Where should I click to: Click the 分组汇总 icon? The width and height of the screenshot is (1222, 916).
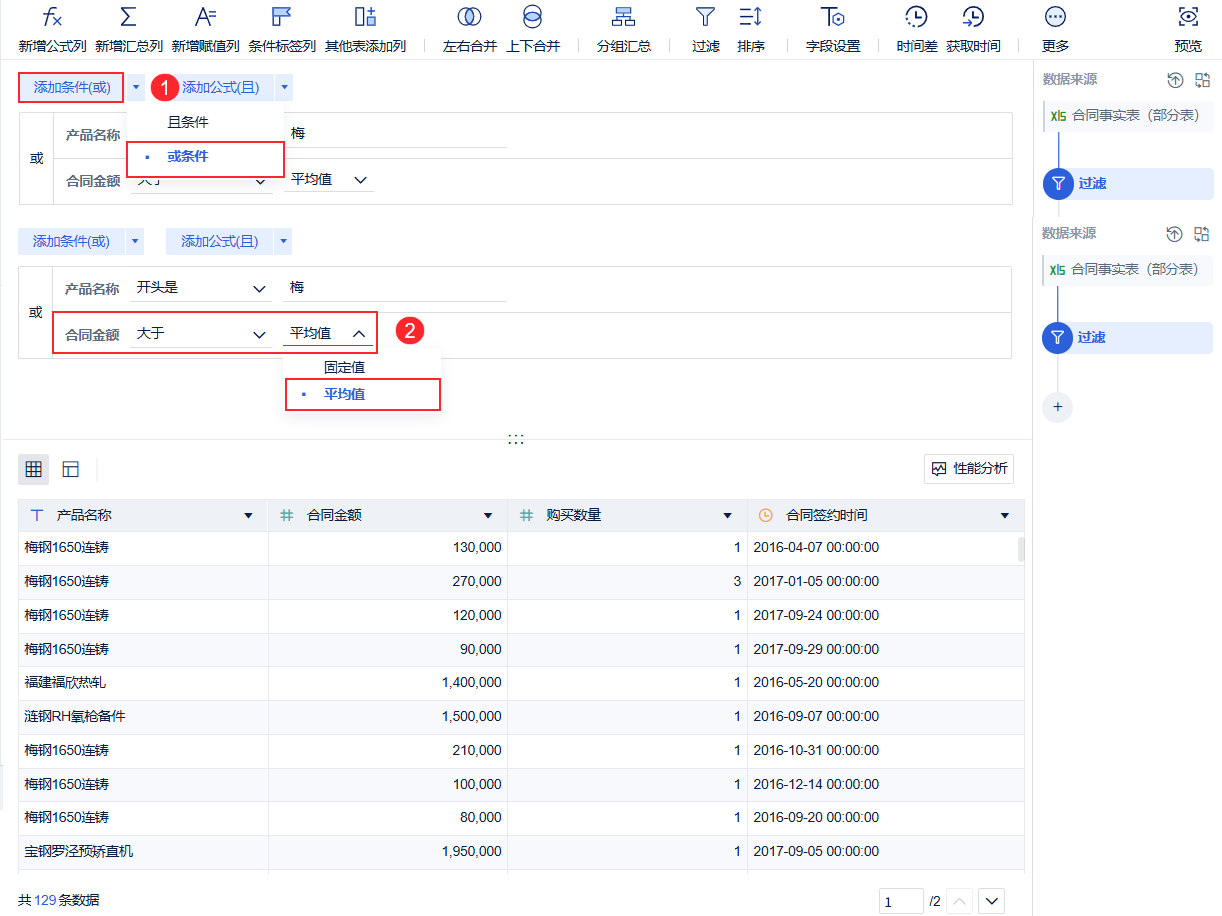coord(624,17)
